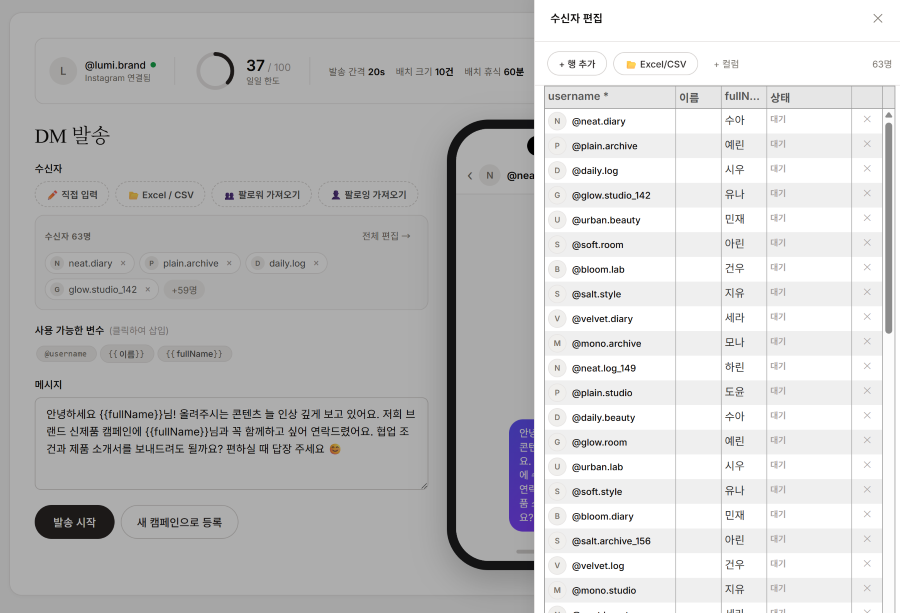The height and width of the screenshot is (613, 900).
Task: Delete the @glow.studio_142 row
Action: click(x=867, y=193)
